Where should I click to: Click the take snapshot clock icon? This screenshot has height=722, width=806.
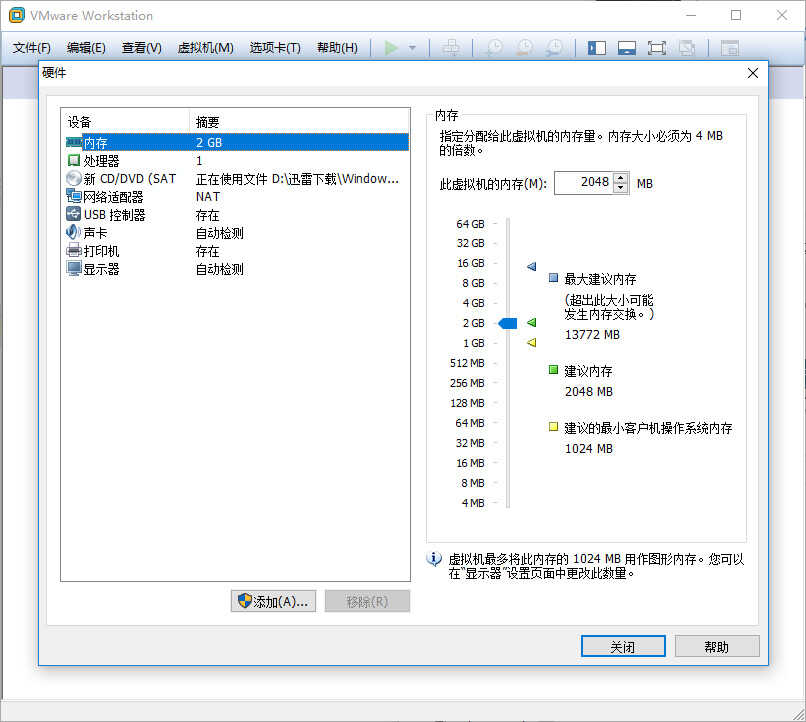(x=494, y=48)
